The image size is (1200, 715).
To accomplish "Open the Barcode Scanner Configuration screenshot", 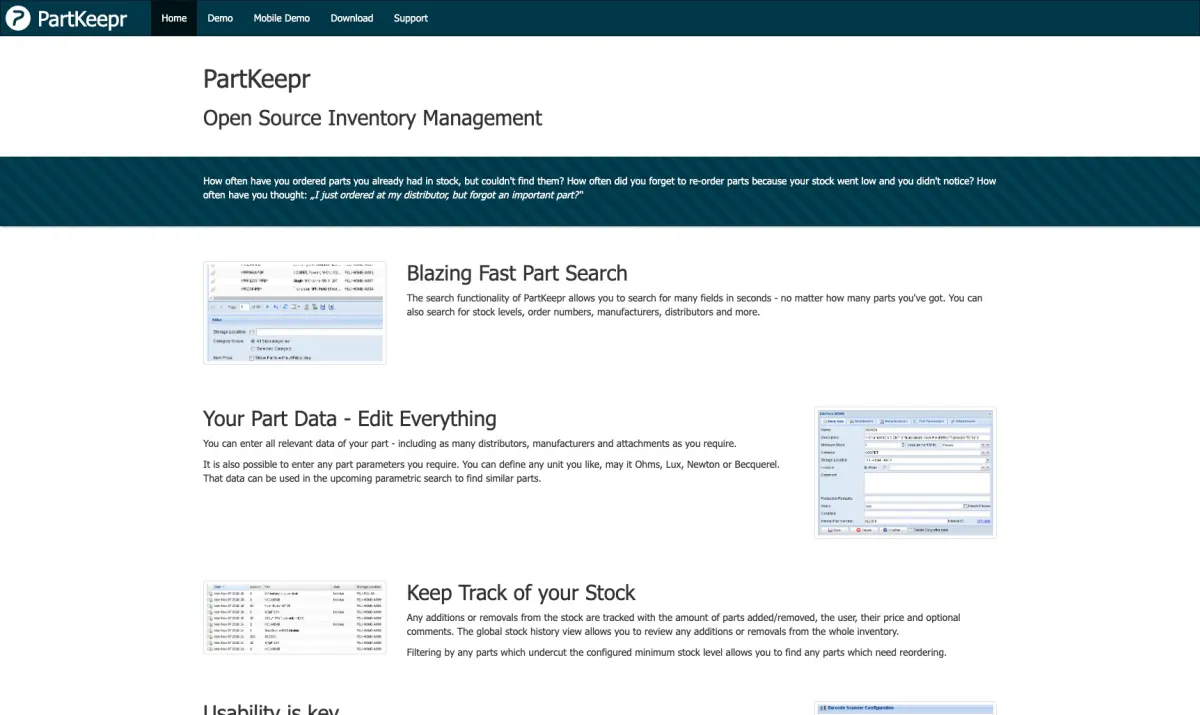I will pos(905,708).
